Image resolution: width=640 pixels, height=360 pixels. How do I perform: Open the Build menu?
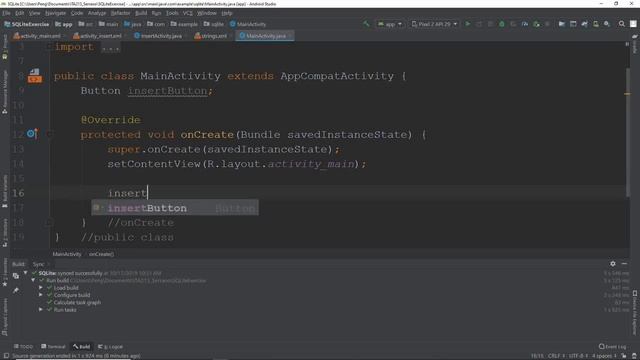(141, 13)
